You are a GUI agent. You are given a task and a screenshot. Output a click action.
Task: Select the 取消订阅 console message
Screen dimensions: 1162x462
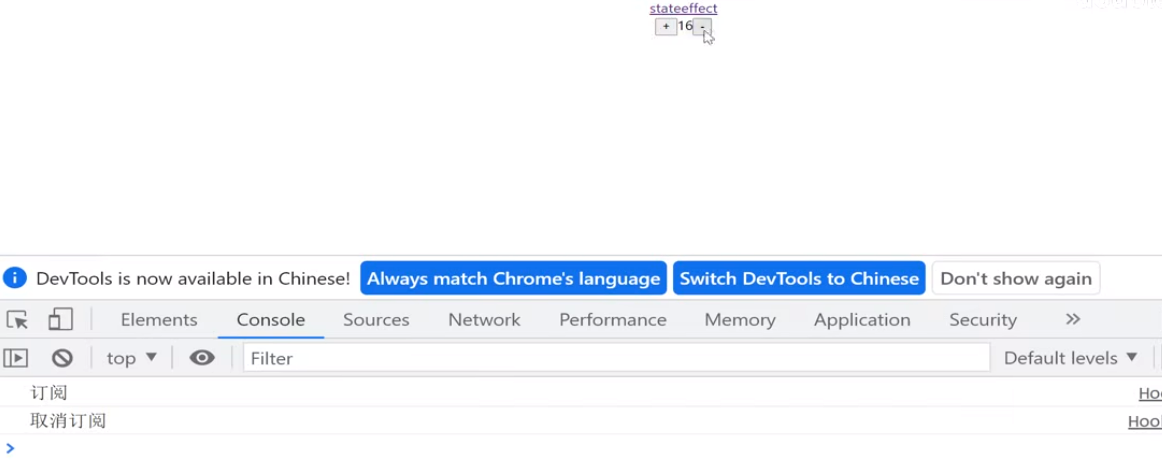point(68,421)
